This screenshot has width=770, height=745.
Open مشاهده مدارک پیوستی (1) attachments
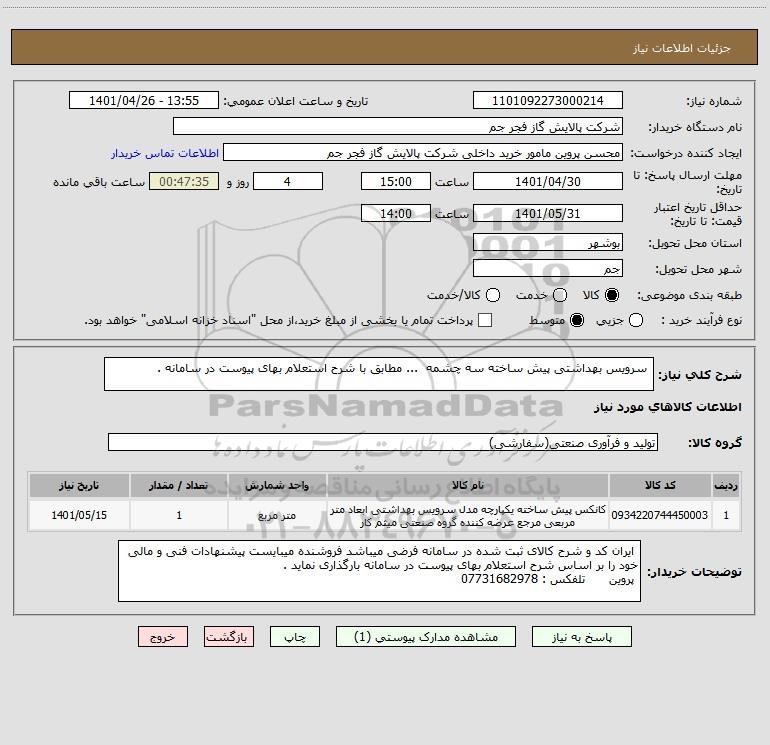tap(426, 636)
